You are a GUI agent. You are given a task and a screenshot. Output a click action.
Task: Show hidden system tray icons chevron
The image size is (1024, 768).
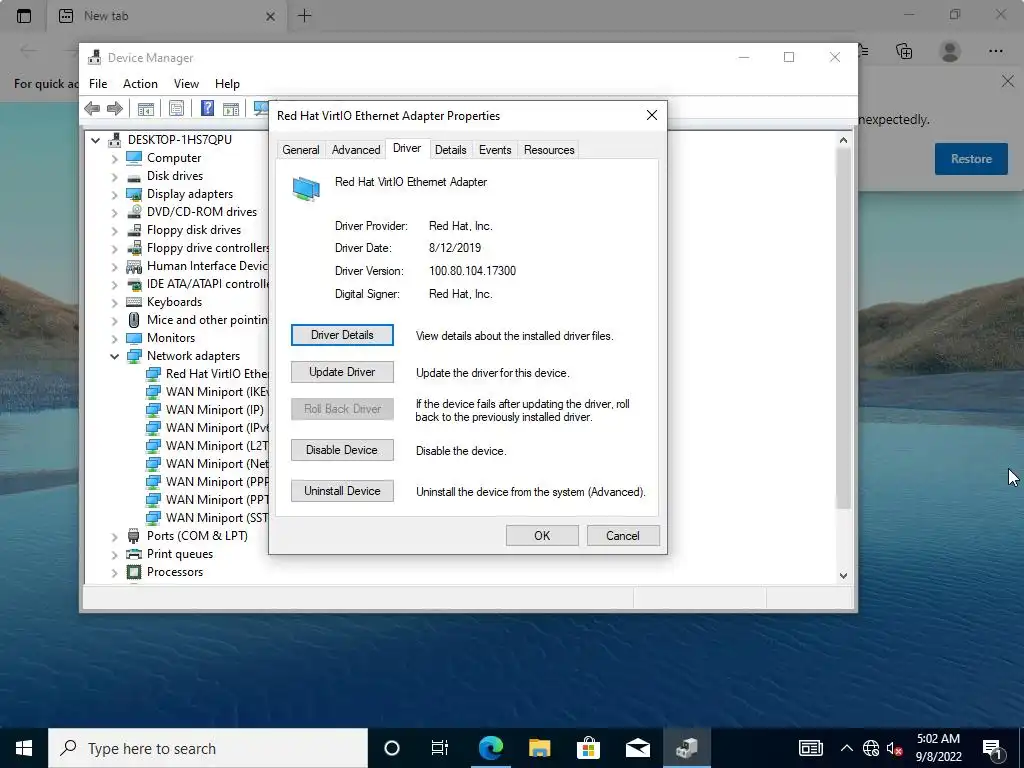(x=846, y=748)
